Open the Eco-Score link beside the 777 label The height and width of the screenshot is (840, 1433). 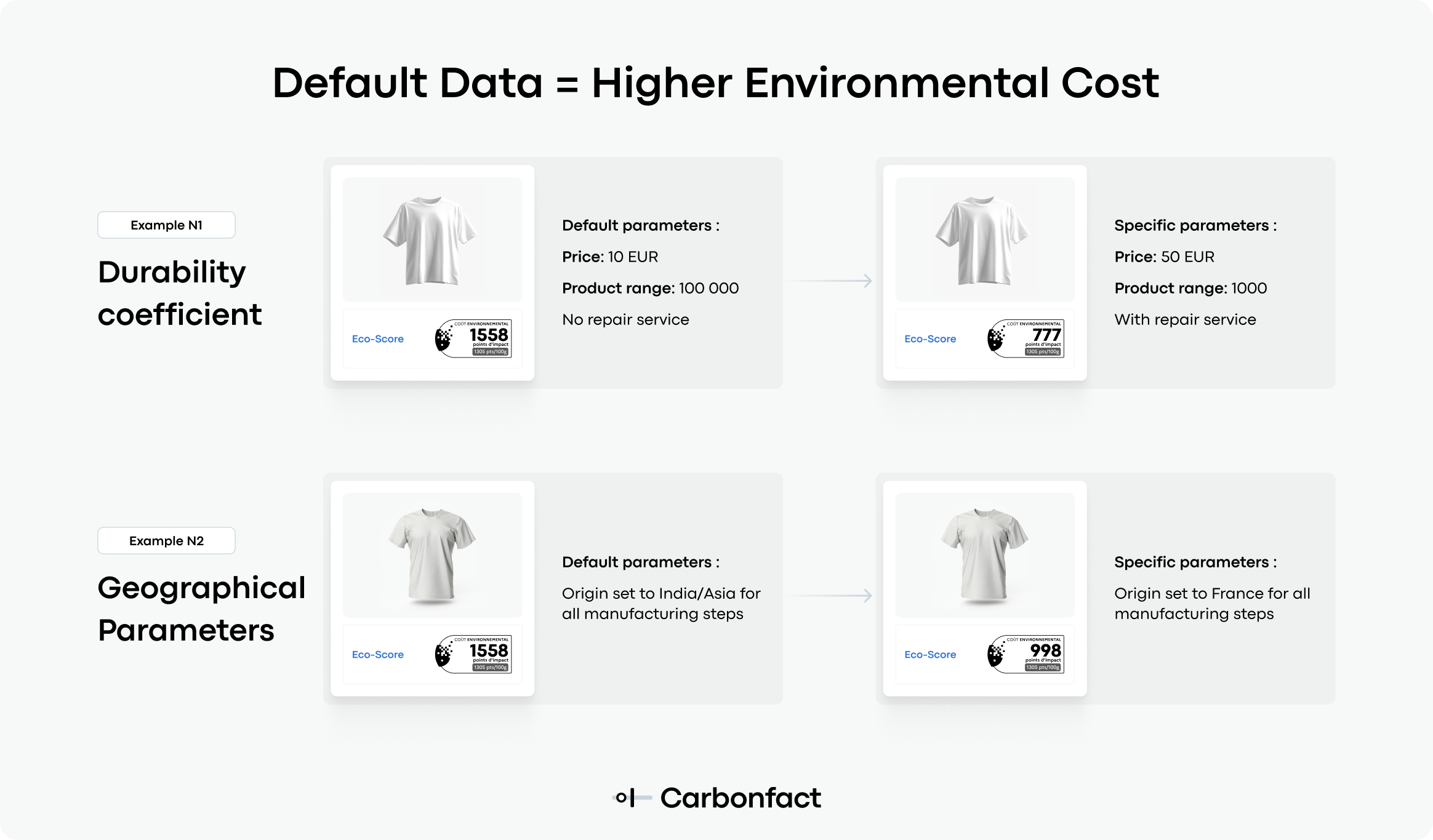click(930, 339)
